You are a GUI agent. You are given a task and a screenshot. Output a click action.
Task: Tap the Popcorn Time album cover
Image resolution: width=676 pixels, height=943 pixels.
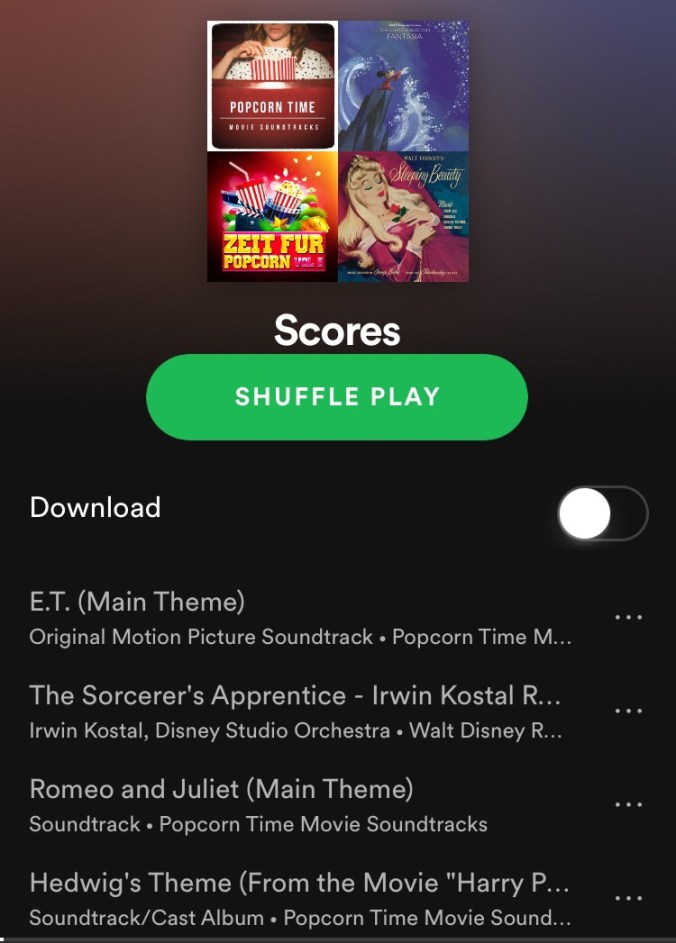point(272,85)
